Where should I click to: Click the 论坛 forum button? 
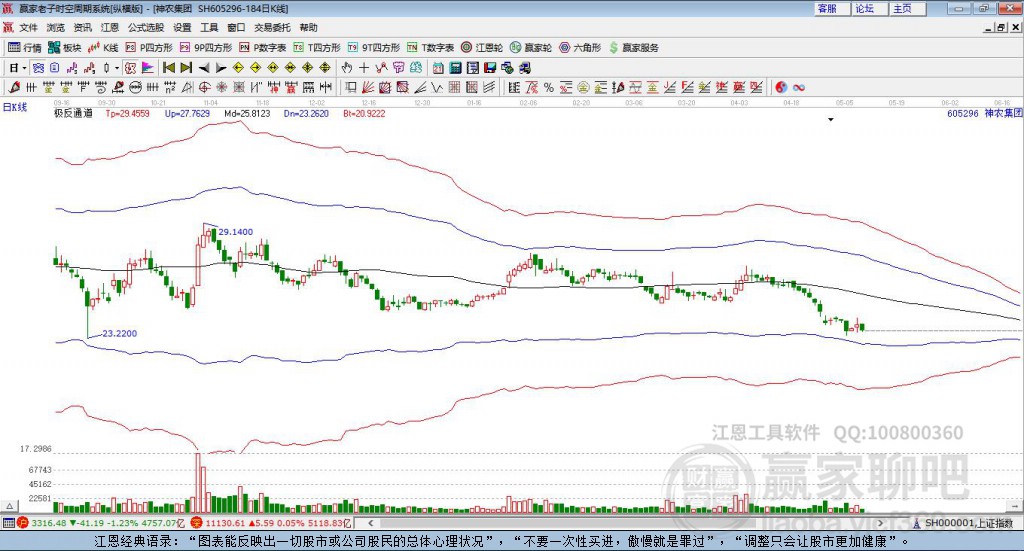(869, 8)
